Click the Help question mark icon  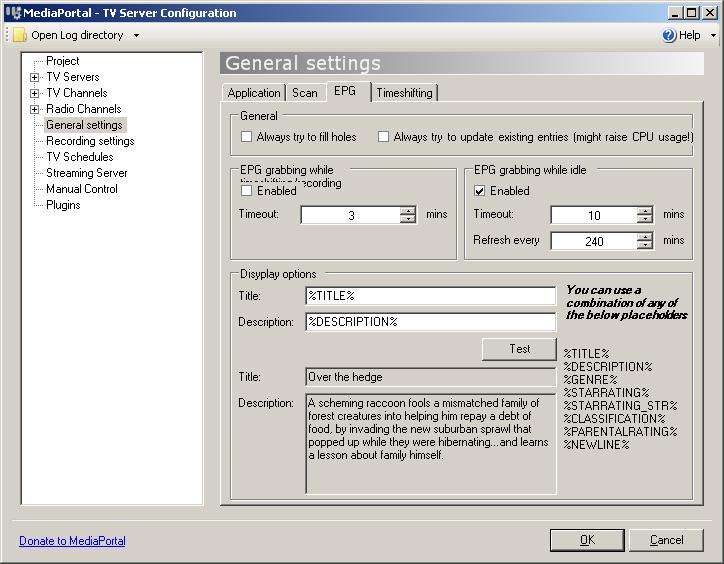click(669, 35)
